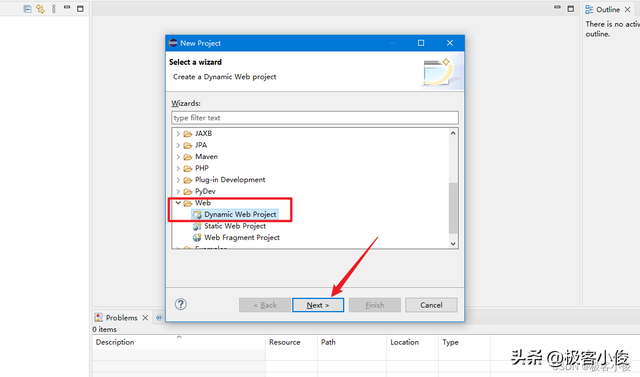The width and height of the screenshot is (640, 377).
Task: Maximize the New Project dialog
Action: (421, 43)
